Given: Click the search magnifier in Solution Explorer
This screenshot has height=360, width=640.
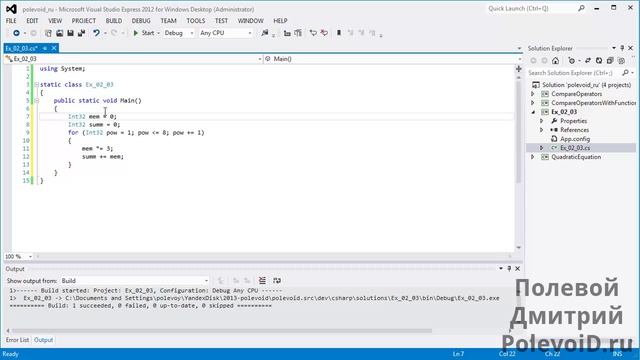Looking at the screenshot, I should (625, 73).
